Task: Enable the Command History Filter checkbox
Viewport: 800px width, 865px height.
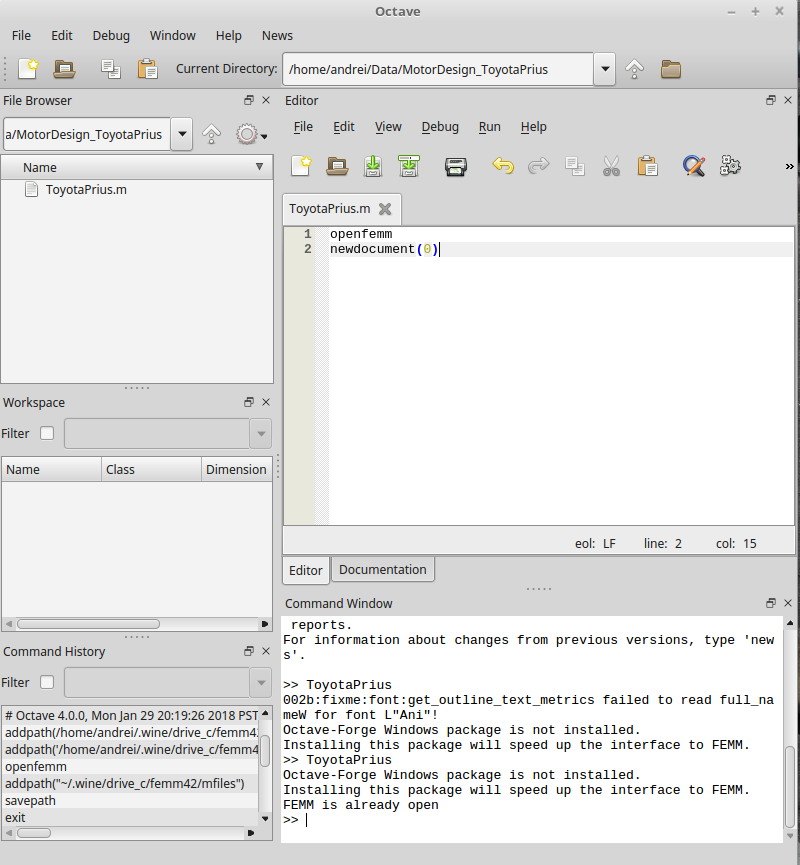Action: tap(47, 682)
